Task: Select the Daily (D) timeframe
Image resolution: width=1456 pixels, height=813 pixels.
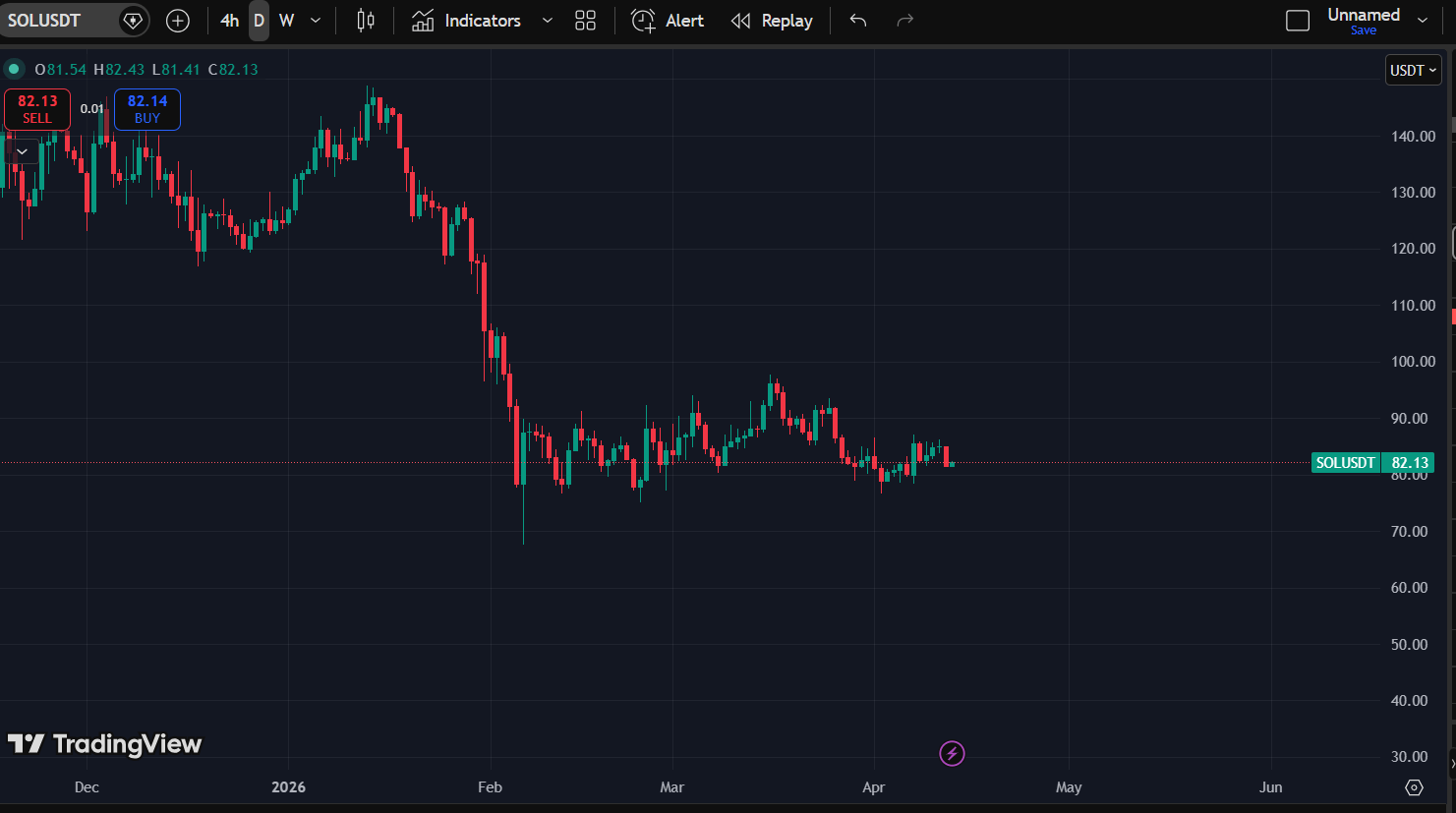Action: [x=259, y=21]
